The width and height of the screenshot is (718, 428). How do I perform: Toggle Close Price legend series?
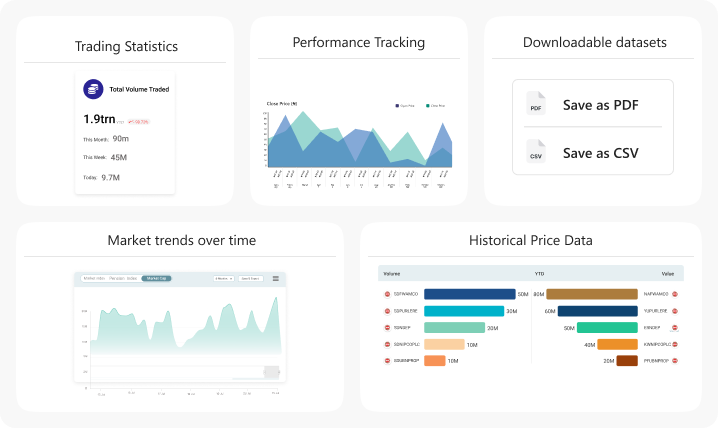coord(435,106)
